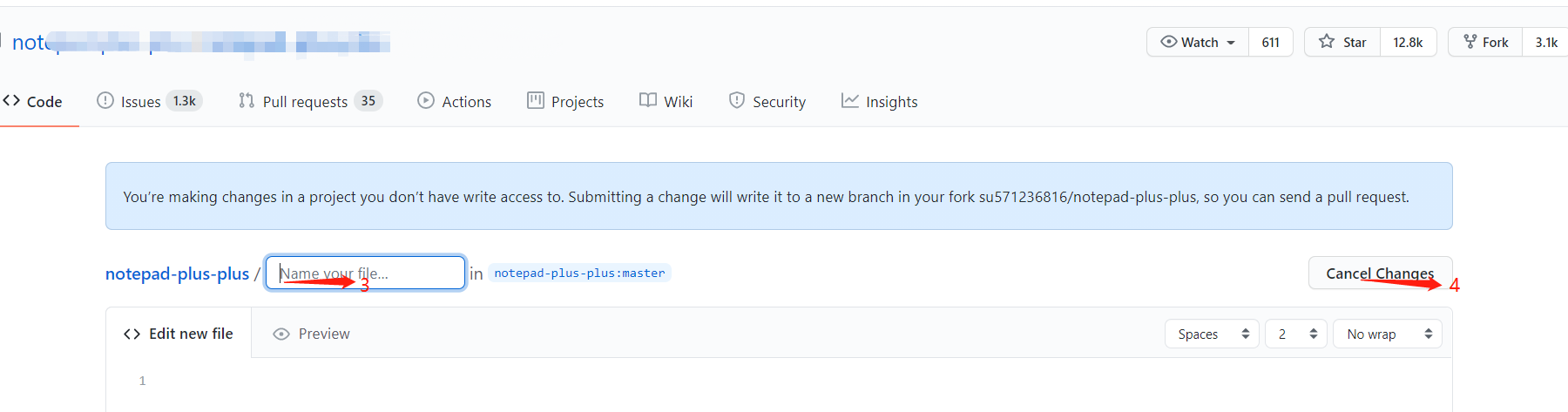Click the notepad-plus-plus breadcrumb link

[x=177, y=274]
